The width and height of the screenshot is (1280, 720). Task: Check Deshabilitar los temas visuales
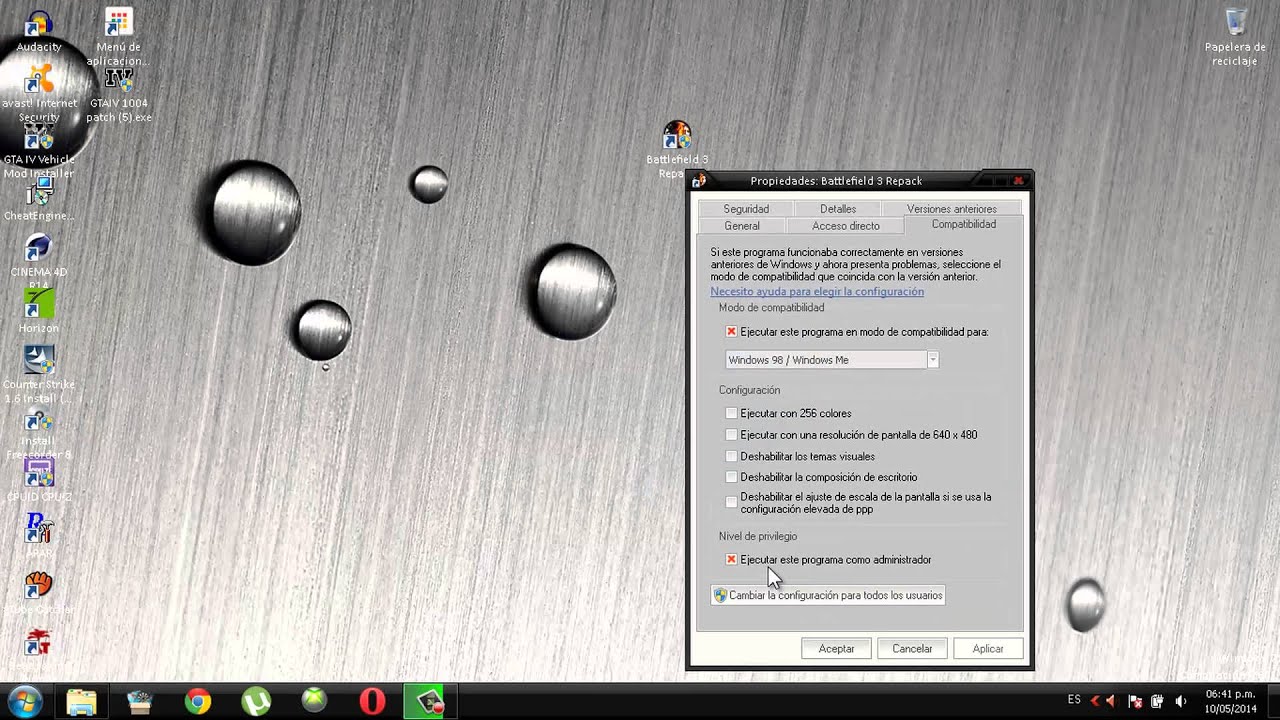click(x=731, y=456)
